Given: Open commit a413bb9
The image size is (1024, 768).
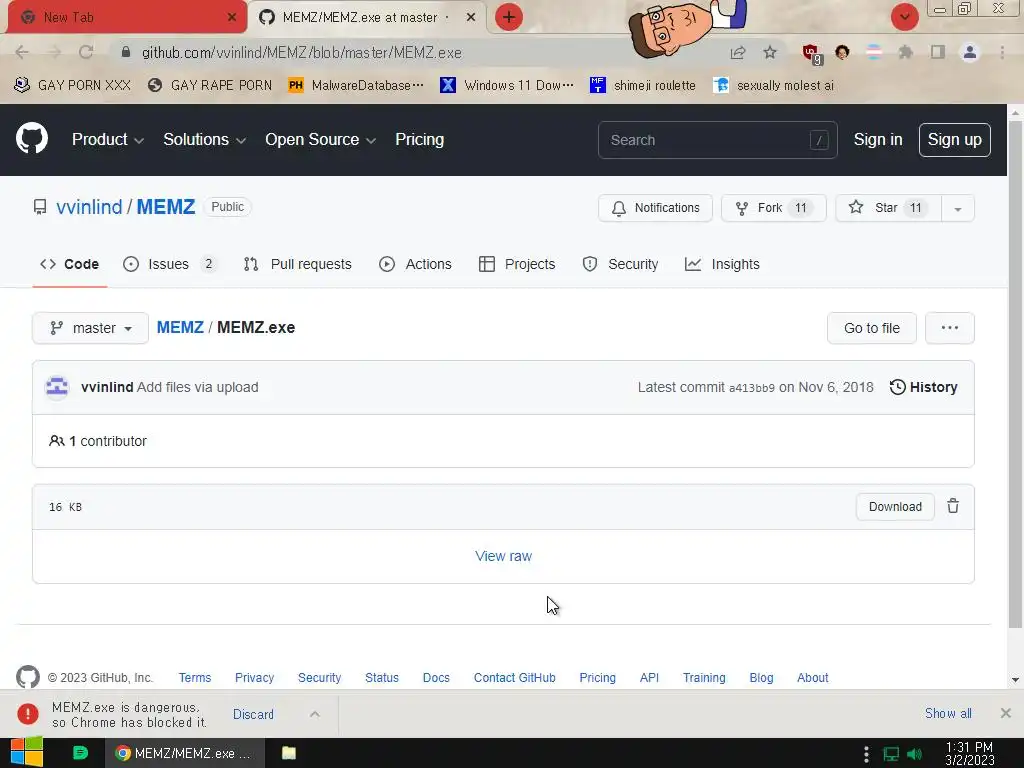Looking at the screenshot, I should point(751,387).
